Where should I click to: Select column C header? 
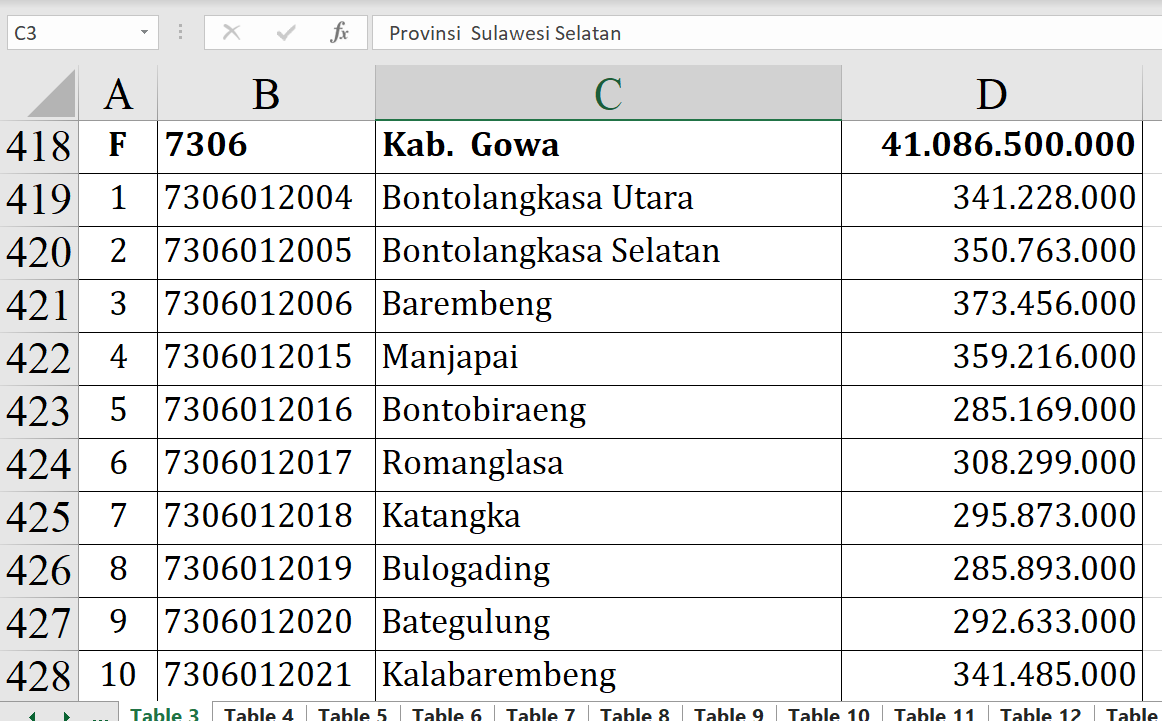608,94
